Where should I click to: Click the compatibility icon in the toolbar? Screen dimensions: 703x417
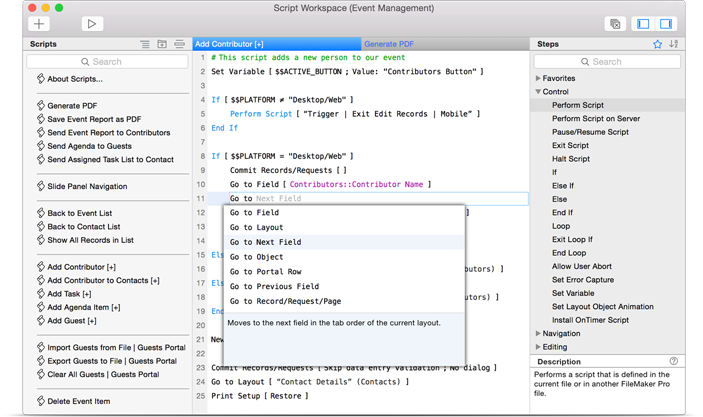615,23
